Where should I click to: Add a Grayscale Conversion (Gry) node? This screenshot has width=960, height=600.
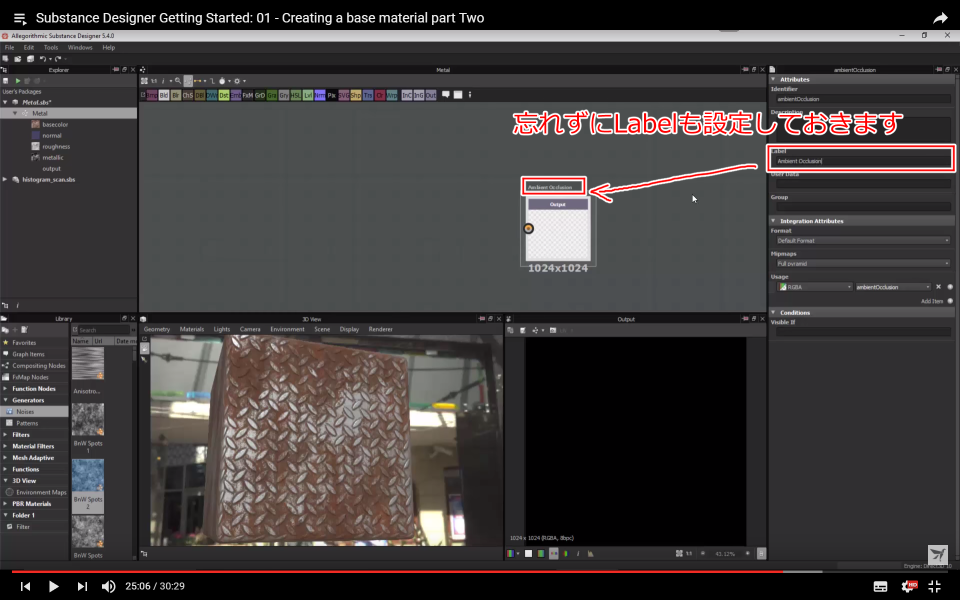point(284,95)
